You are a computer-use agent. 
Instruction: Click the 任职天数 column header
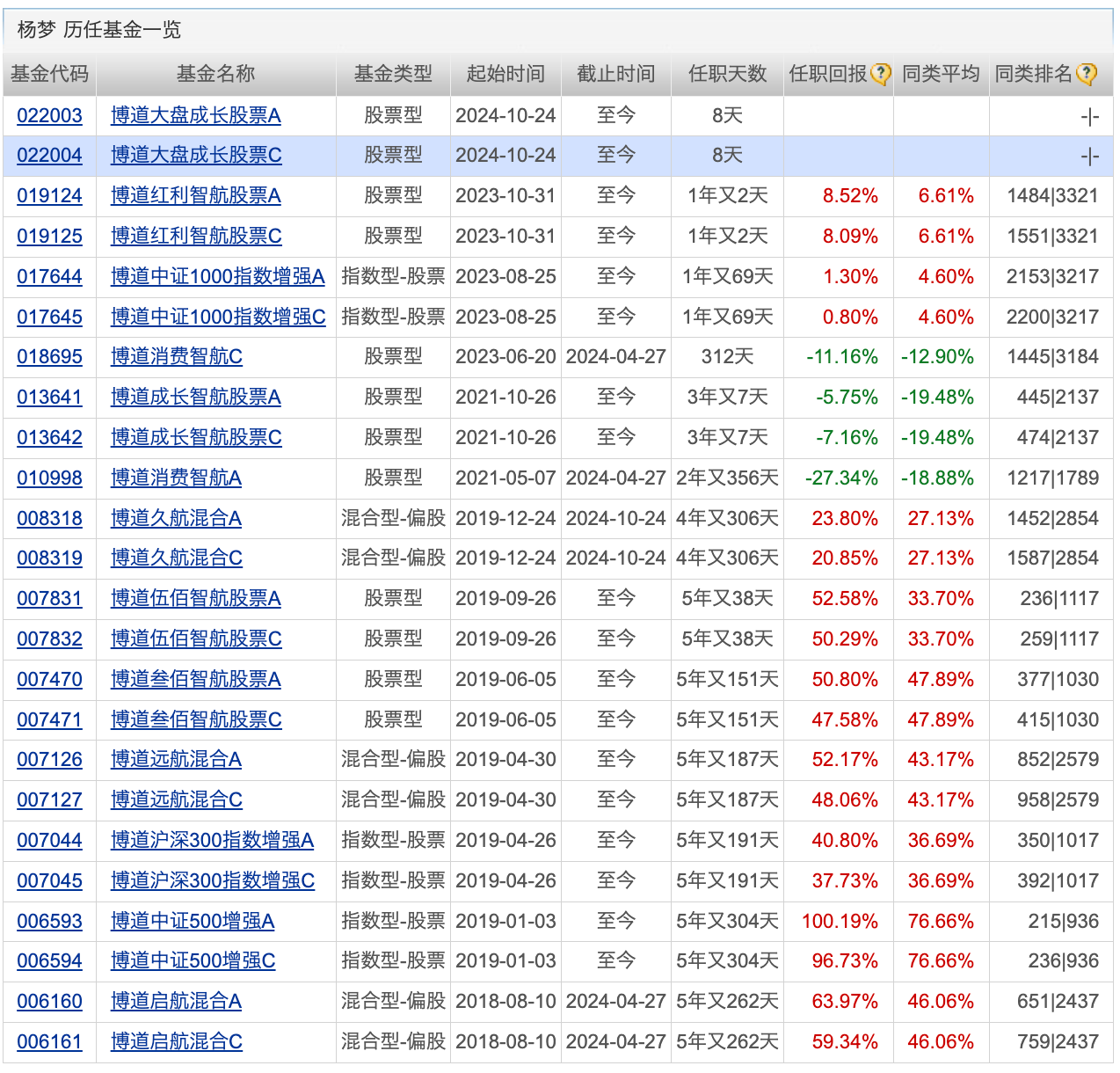click(728, 75)
